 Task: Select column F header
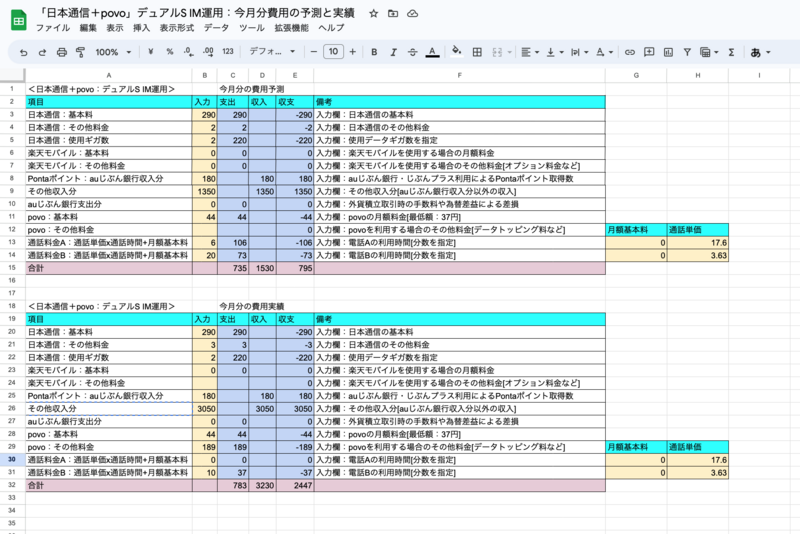pyautogui.click(x=459, y=75)
